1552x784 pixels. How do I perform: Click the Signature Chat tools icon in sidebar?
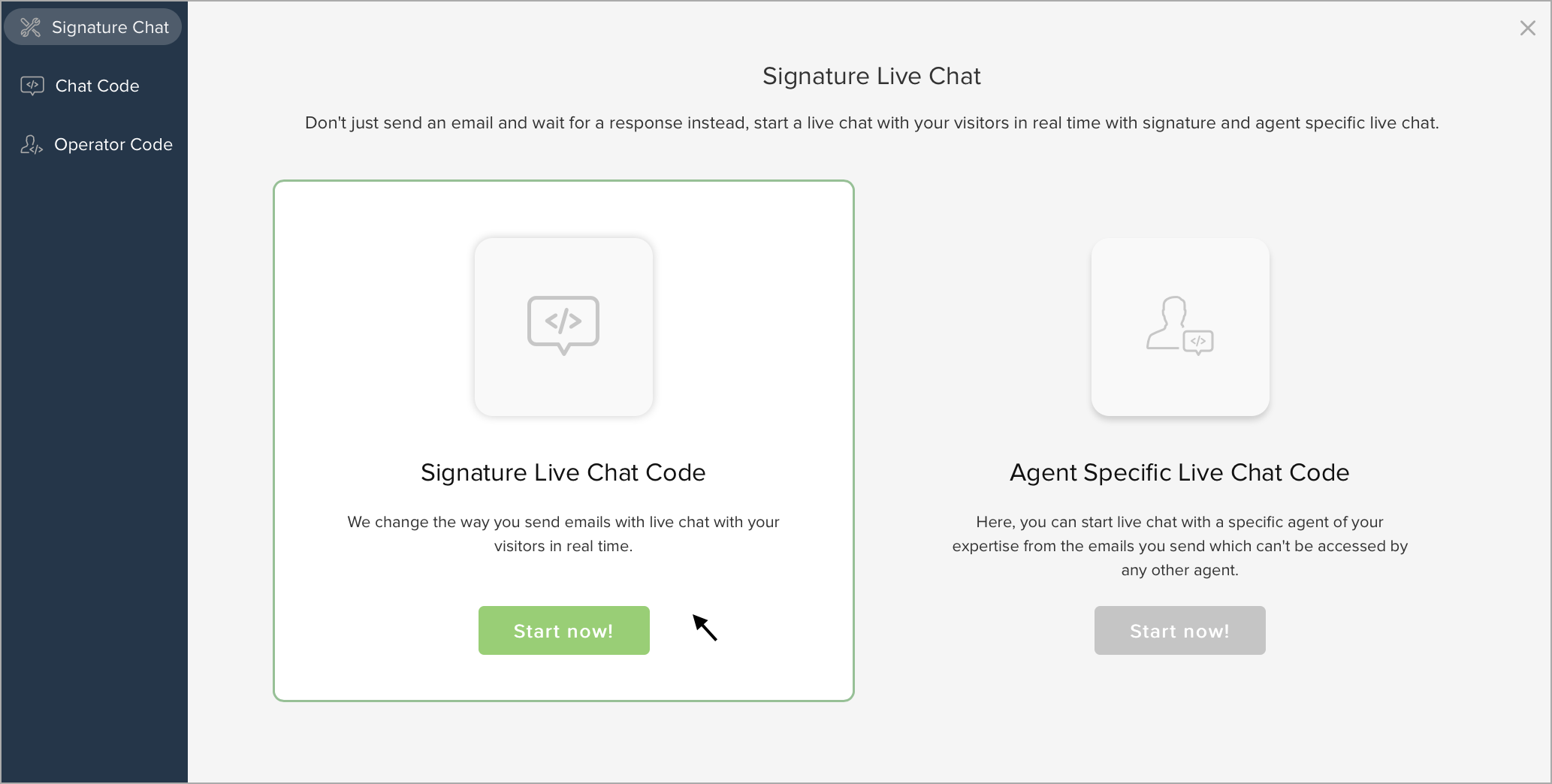(x=30, y=28)
